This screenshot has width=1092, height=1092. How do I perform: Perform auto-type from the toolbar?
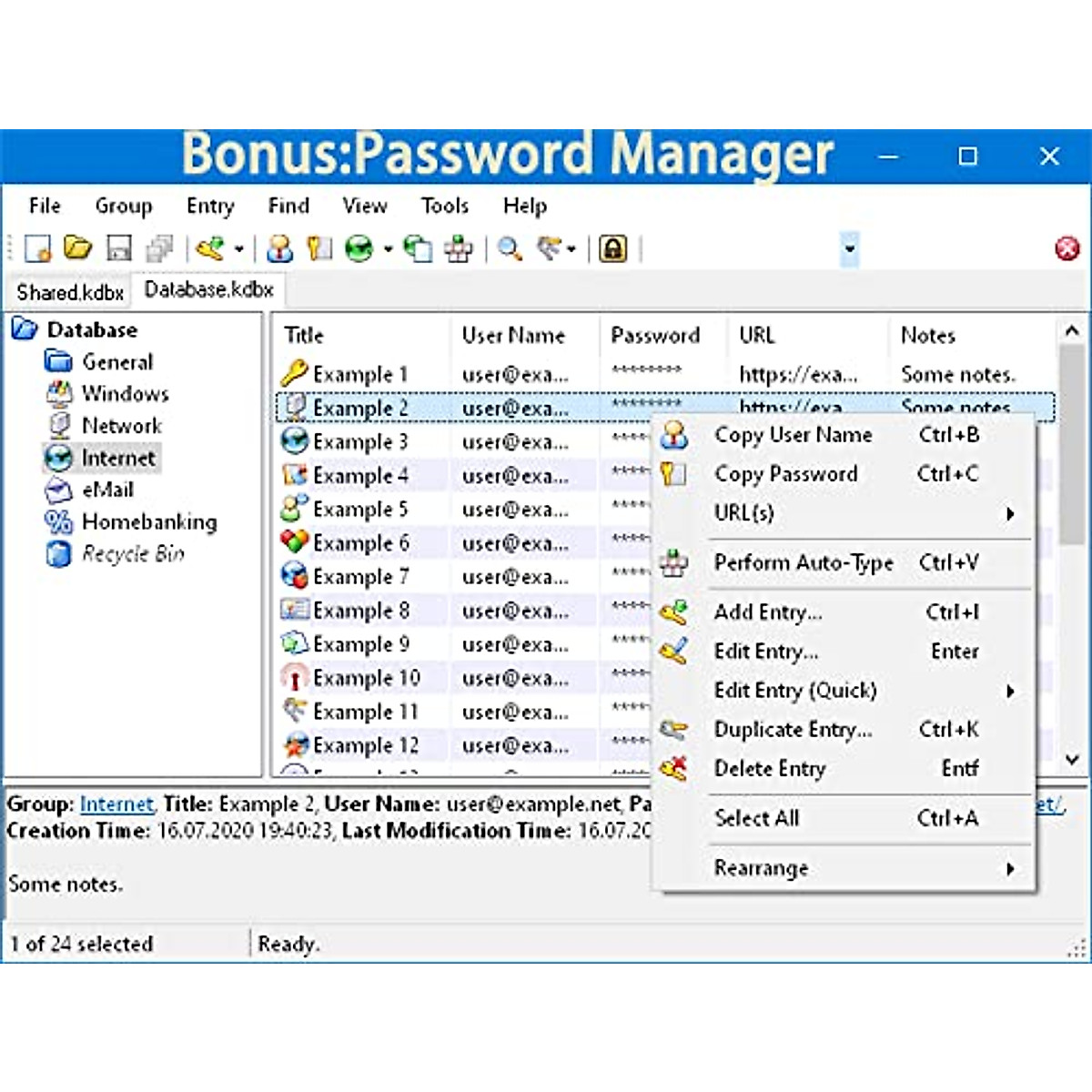click(458, 248)
